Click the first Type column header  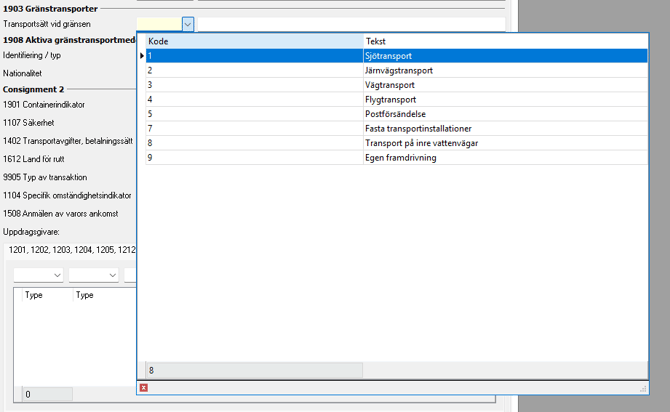[x=46, y=295]
